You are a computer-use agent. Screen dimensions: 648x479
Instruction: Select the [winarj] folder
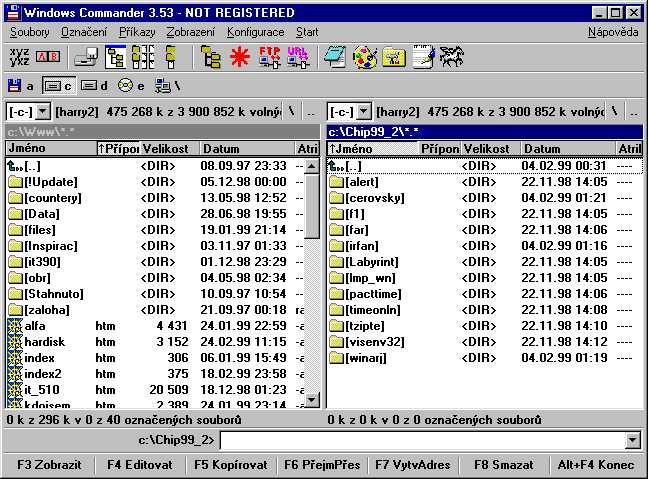(x=484, y=358)
